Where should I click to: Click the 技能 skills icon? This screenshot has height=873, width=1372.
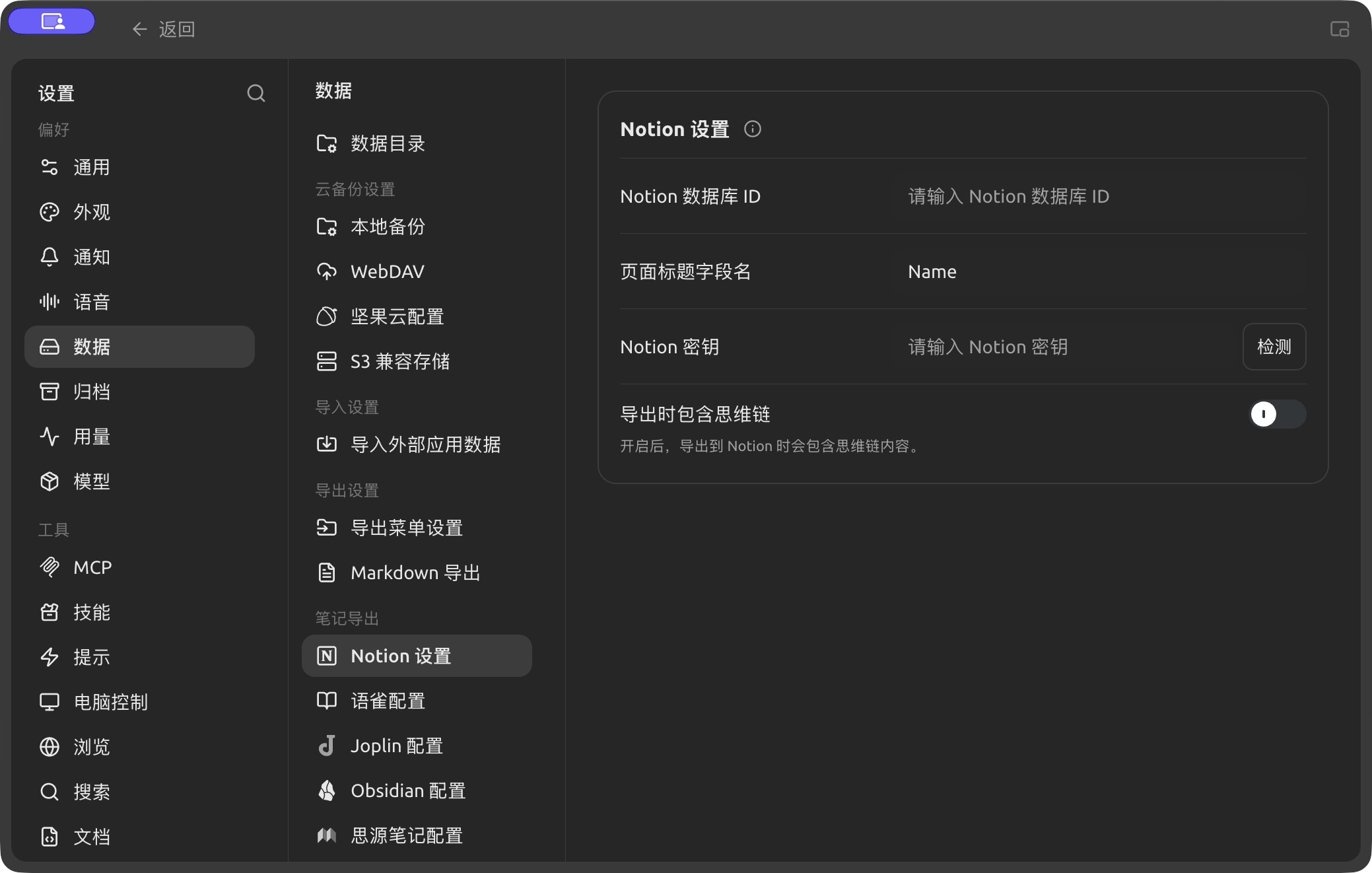point(50,612)
